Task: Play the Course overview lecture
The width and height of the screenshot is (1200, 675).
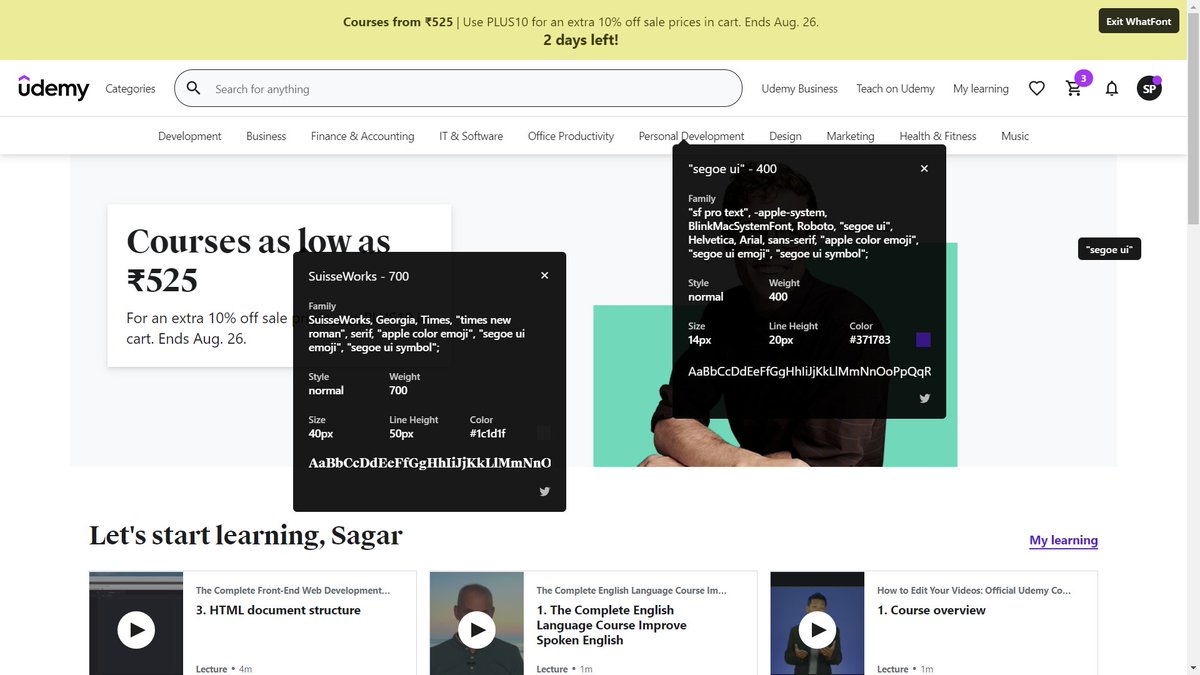Action: click(817, 629)
